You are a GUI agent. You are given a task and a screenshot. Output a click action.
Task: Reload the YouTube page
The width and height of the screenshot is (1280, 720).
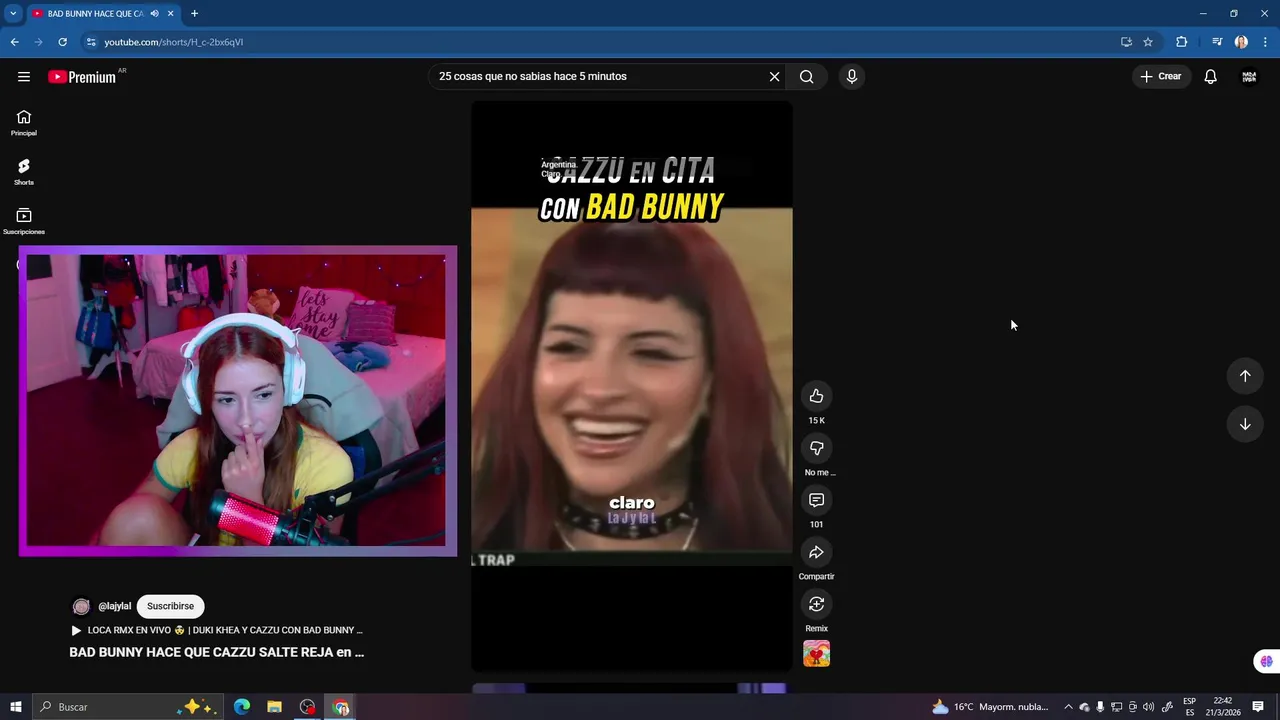62,42
